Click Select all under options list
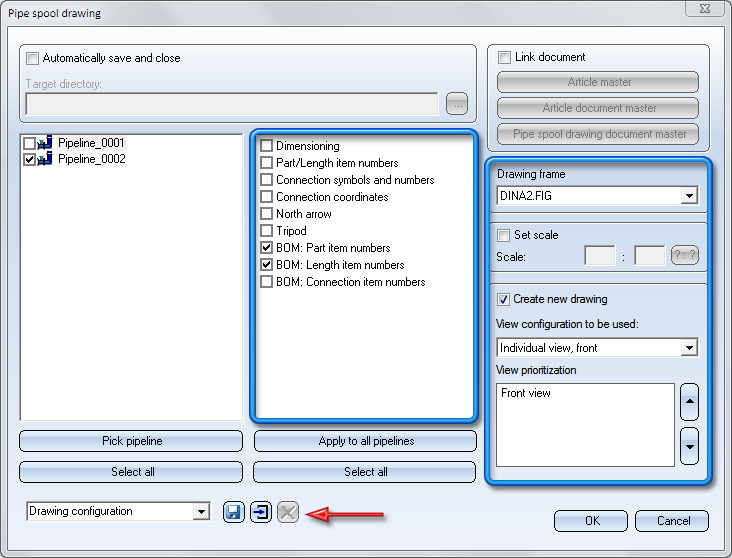 [x=365, y=472]
